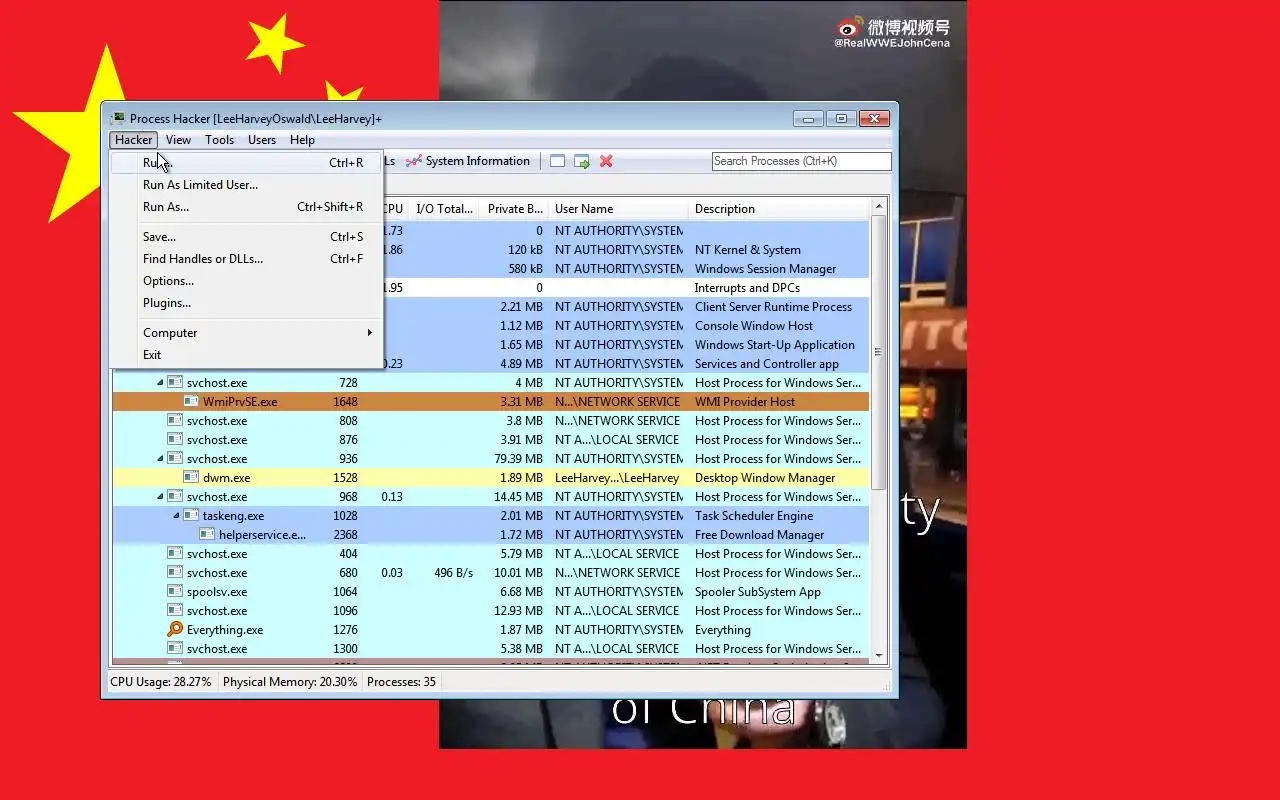This screenshot has width=1280, height=800.
Task: Sort by I/O Total... column header
Action: [444, 209]
